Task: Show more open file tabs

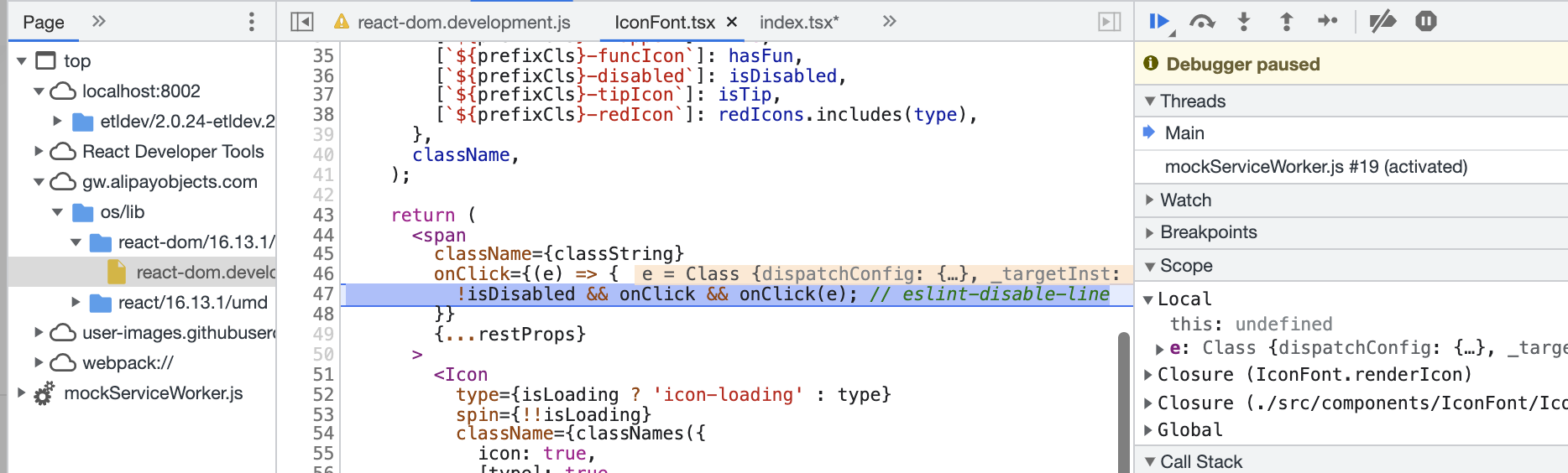Action: [890, 21]
